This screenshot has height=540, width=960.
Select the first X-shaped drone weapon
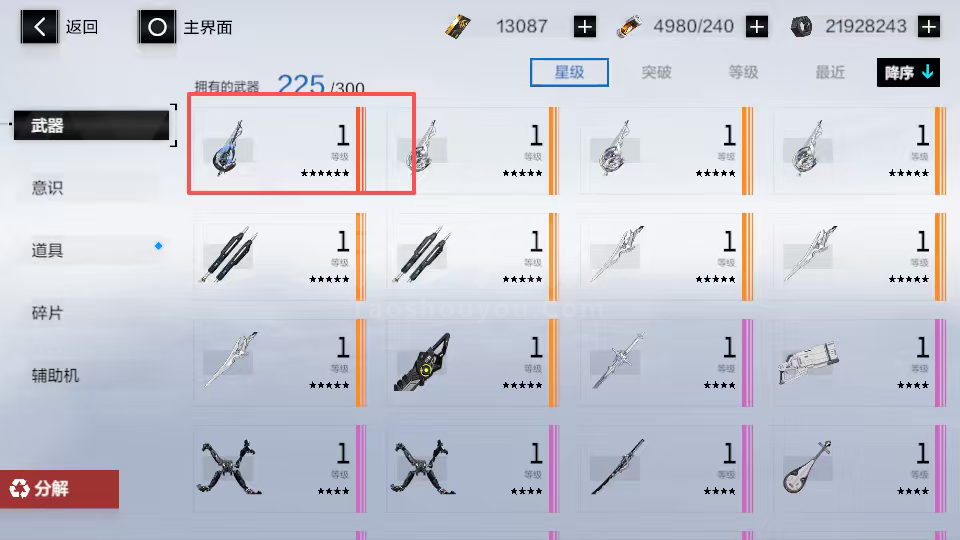(x=229, y=467)
